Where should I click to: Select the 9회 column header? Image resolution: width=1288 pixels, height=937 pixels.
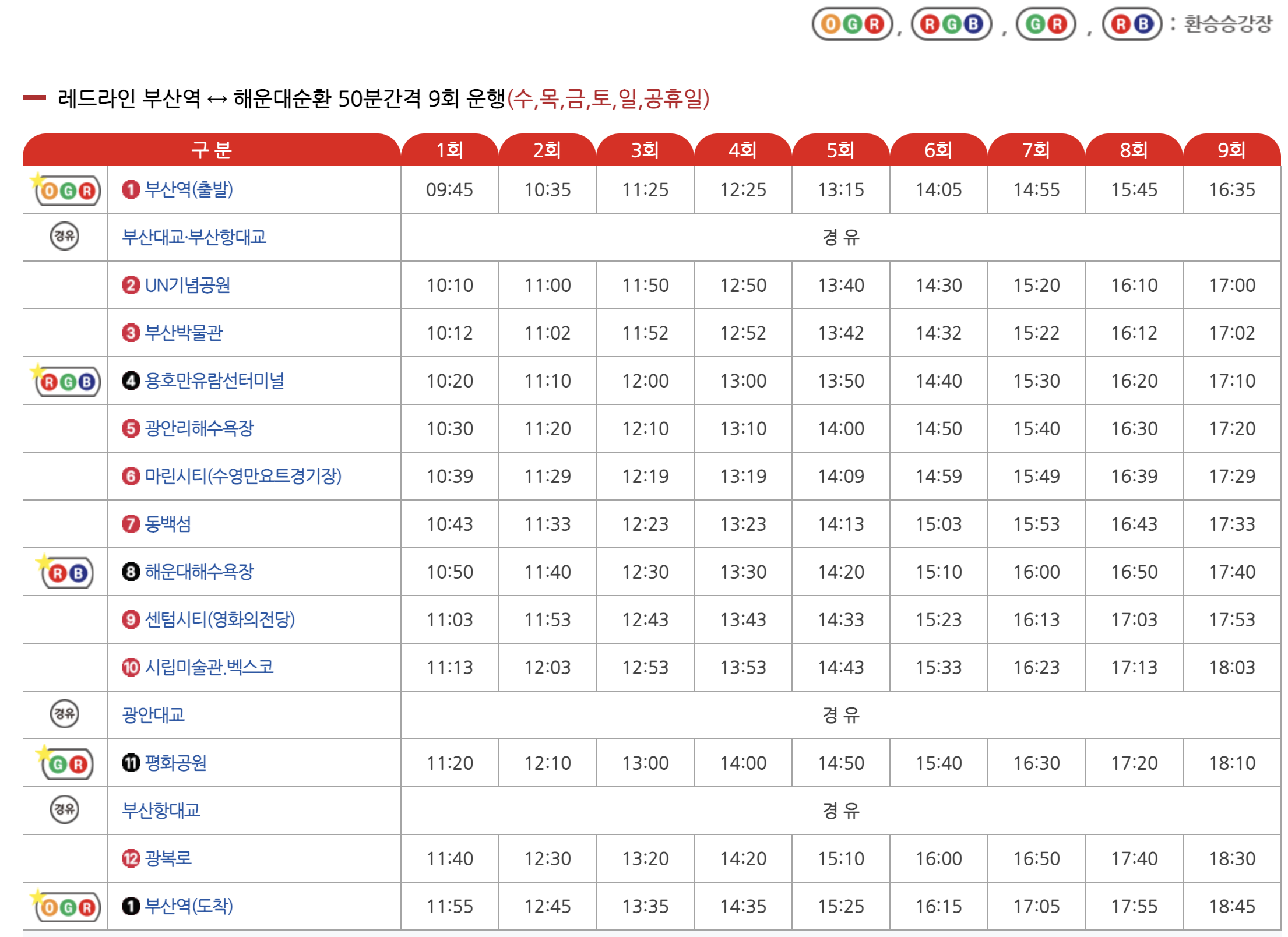pyautogui.click(x=1231, y=150)
